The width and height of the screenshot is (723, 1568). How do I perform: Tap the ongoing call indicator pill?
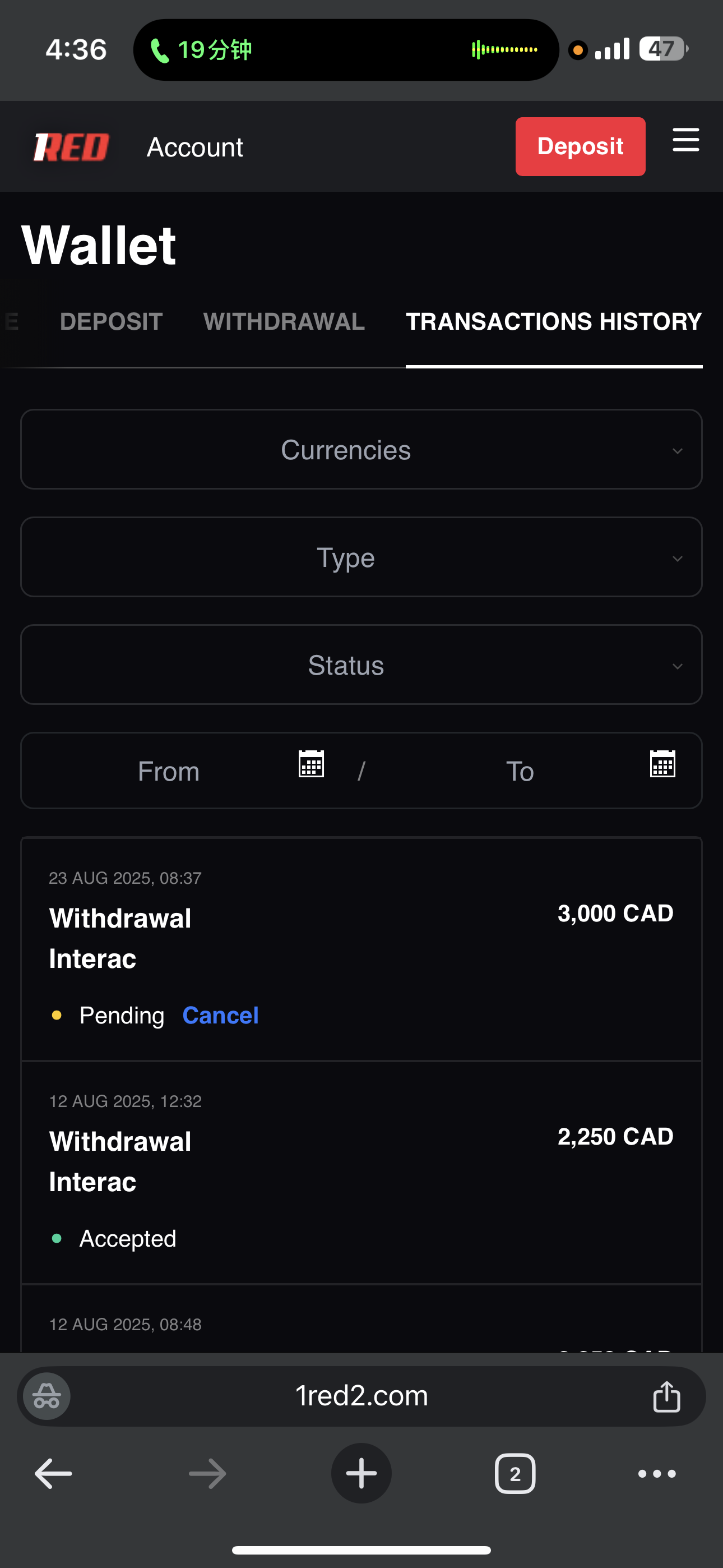[346, 50]
